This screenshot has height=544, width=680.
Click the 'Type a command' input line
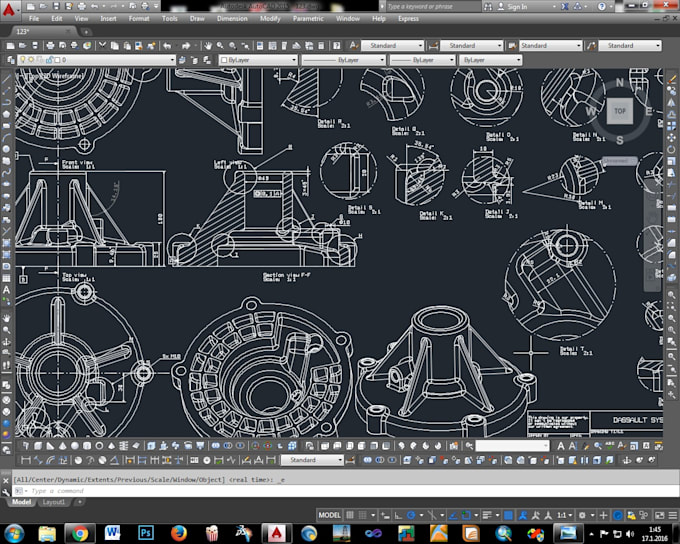(x=150, y=491)
